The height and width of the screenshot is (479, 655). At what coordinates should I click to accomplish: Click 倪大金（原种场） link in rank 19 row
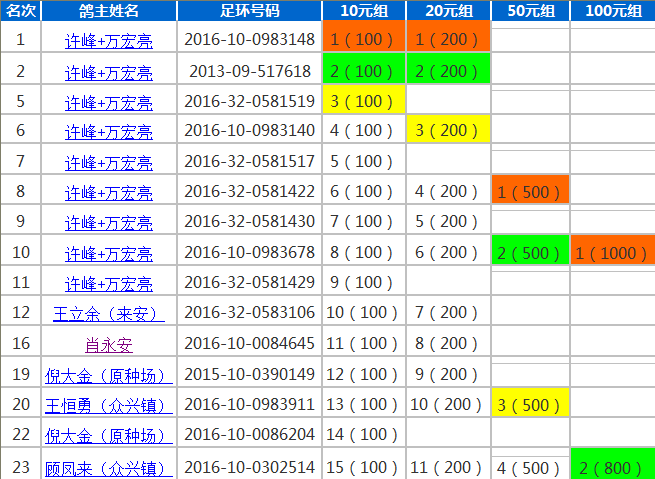pyautogui.click(x=108, y=376)
